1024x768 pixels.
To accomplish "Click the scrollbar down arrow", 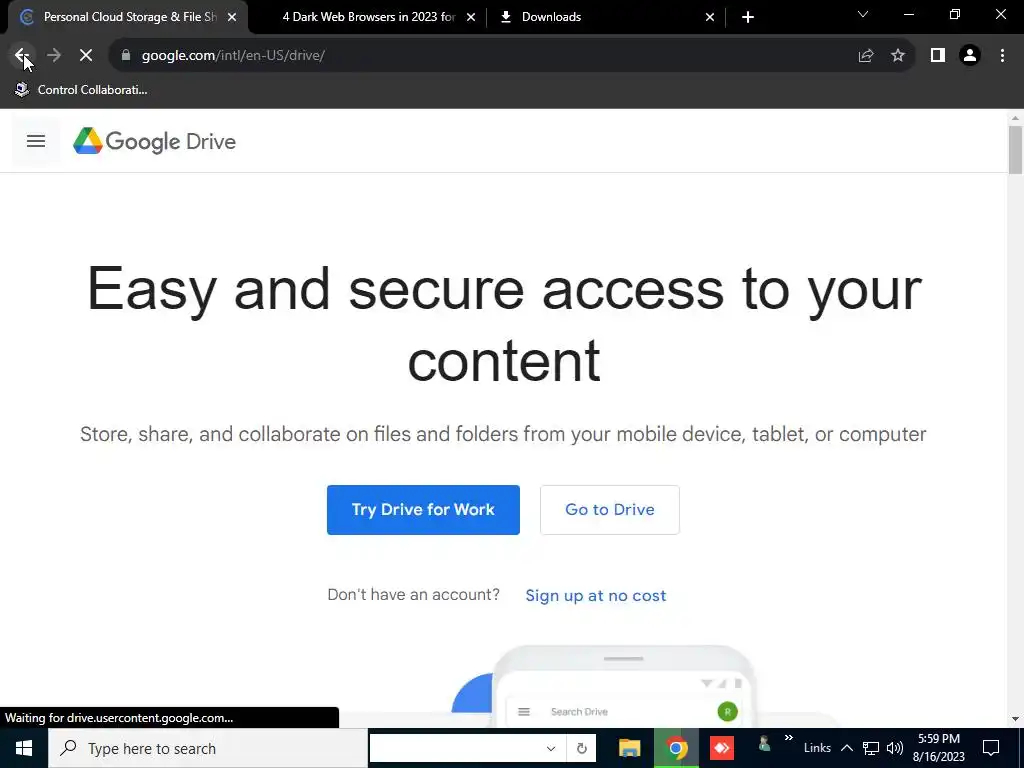I will tap(1015, 719).
